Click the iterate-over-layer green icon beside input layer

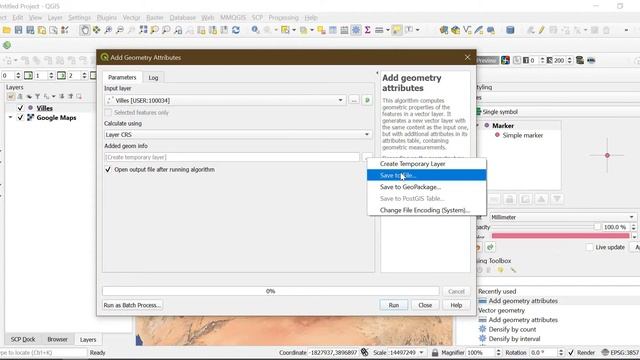coord(367,100)
